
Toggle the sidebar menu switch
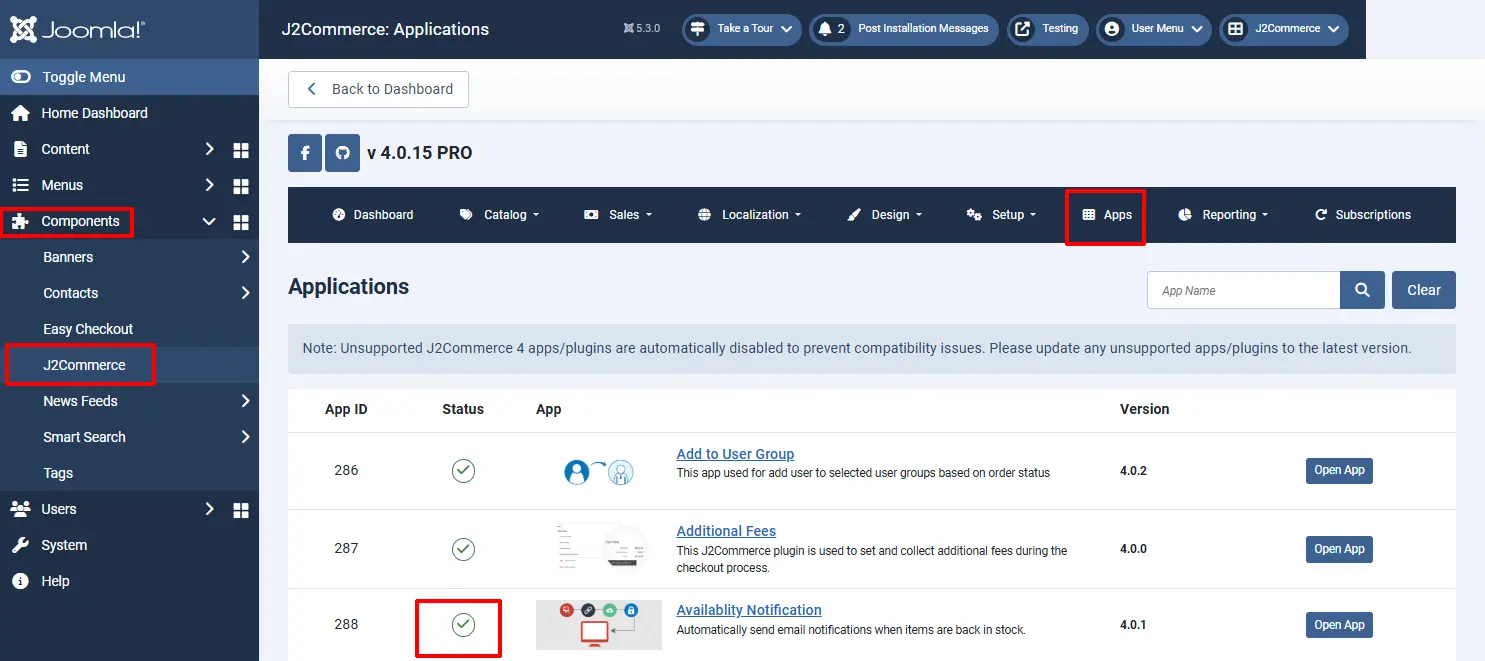pos(21,77)
